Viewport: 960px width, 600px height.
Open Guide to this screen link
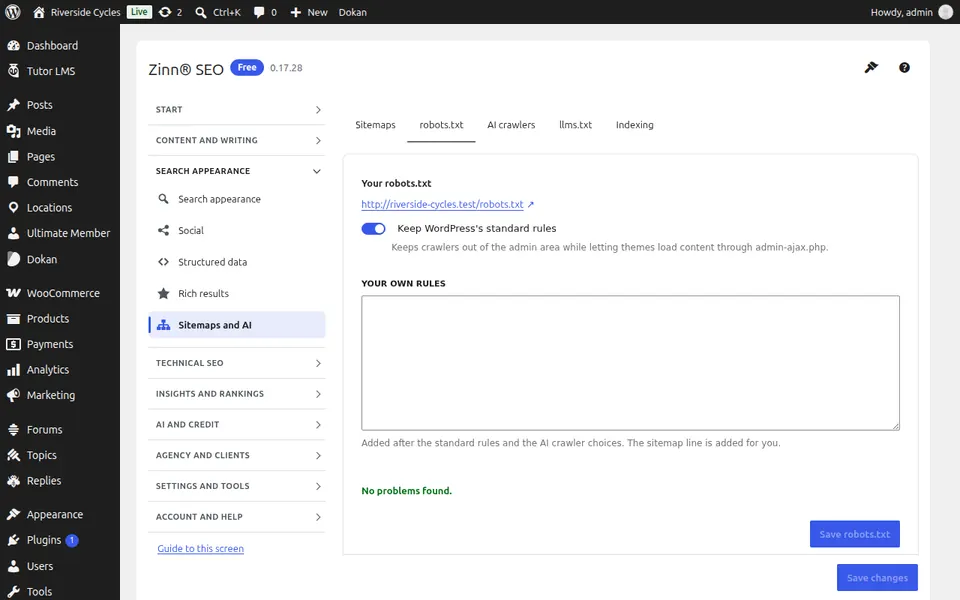click(x=201, y=549)
